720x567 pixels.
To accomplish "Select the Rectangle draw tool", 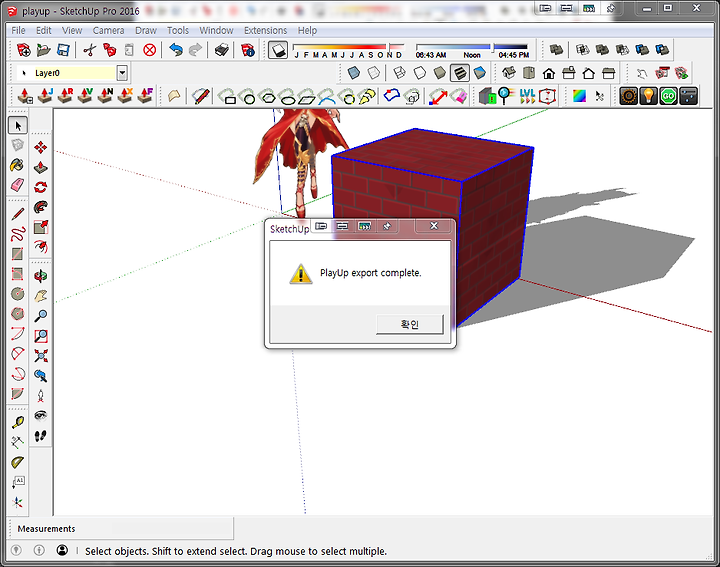I will point(17,254).
